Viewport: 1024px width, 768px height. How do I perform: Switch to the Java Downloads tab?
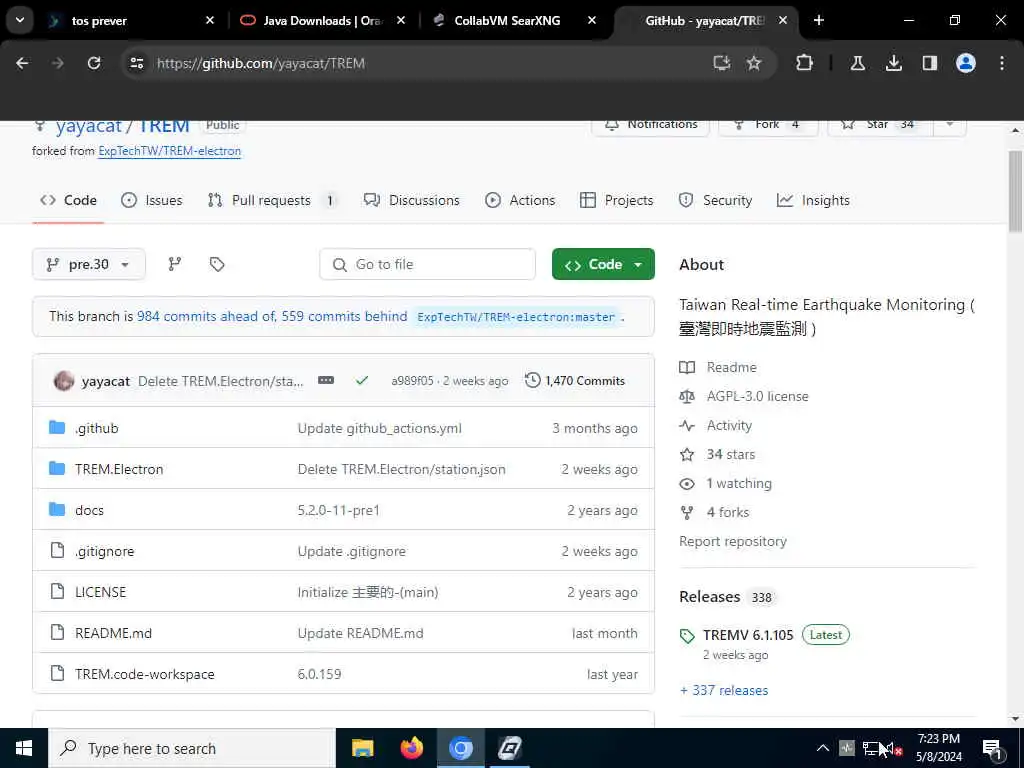point(321,20)
